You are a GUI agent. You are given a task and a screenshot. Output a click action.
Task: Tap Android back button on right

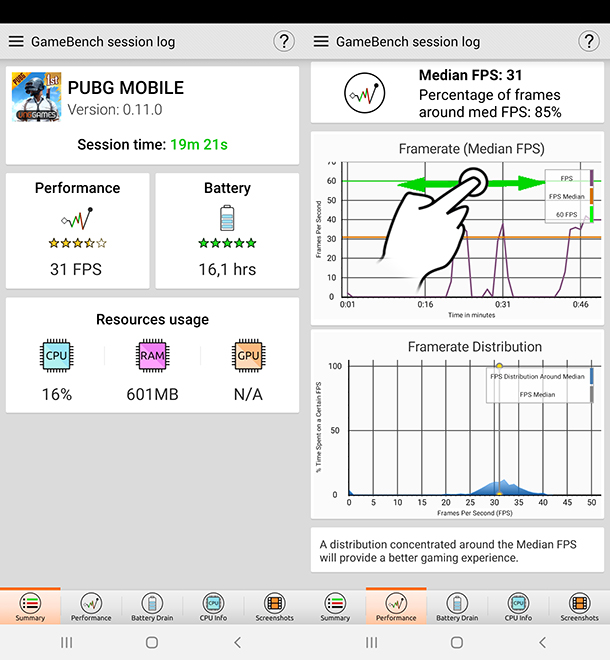tap(542, 642)
